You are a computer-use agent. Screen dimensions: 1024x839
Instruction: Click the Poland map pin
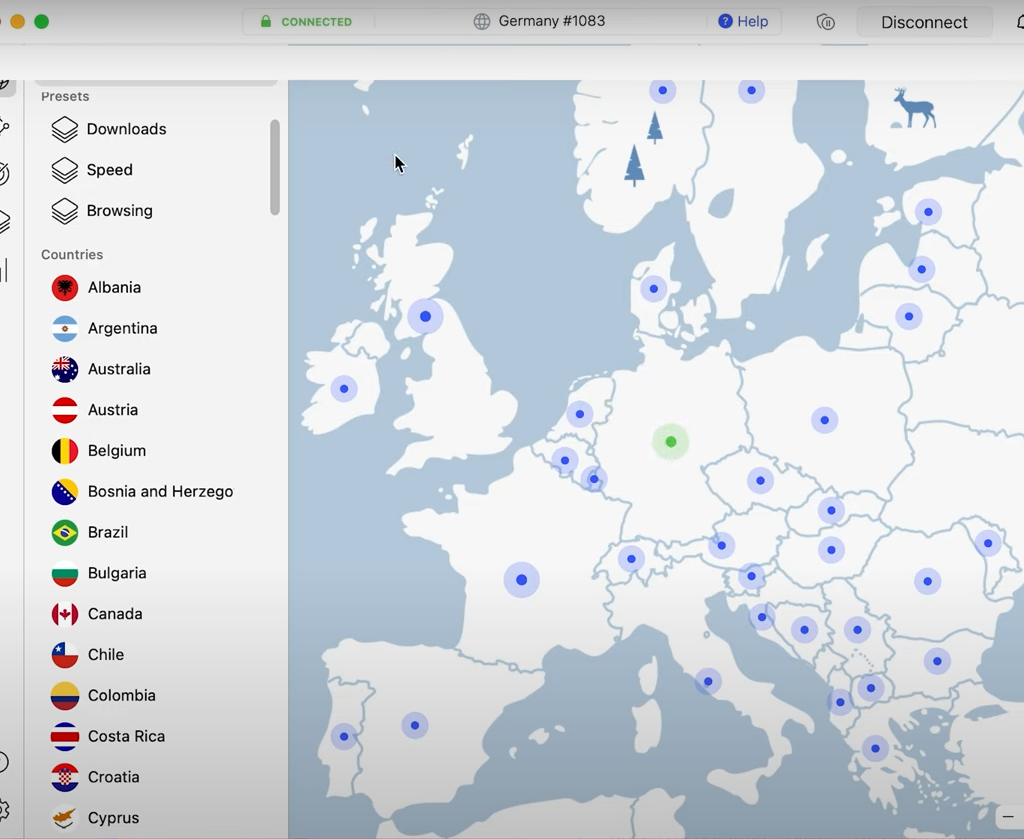click(x=825, y=420)
